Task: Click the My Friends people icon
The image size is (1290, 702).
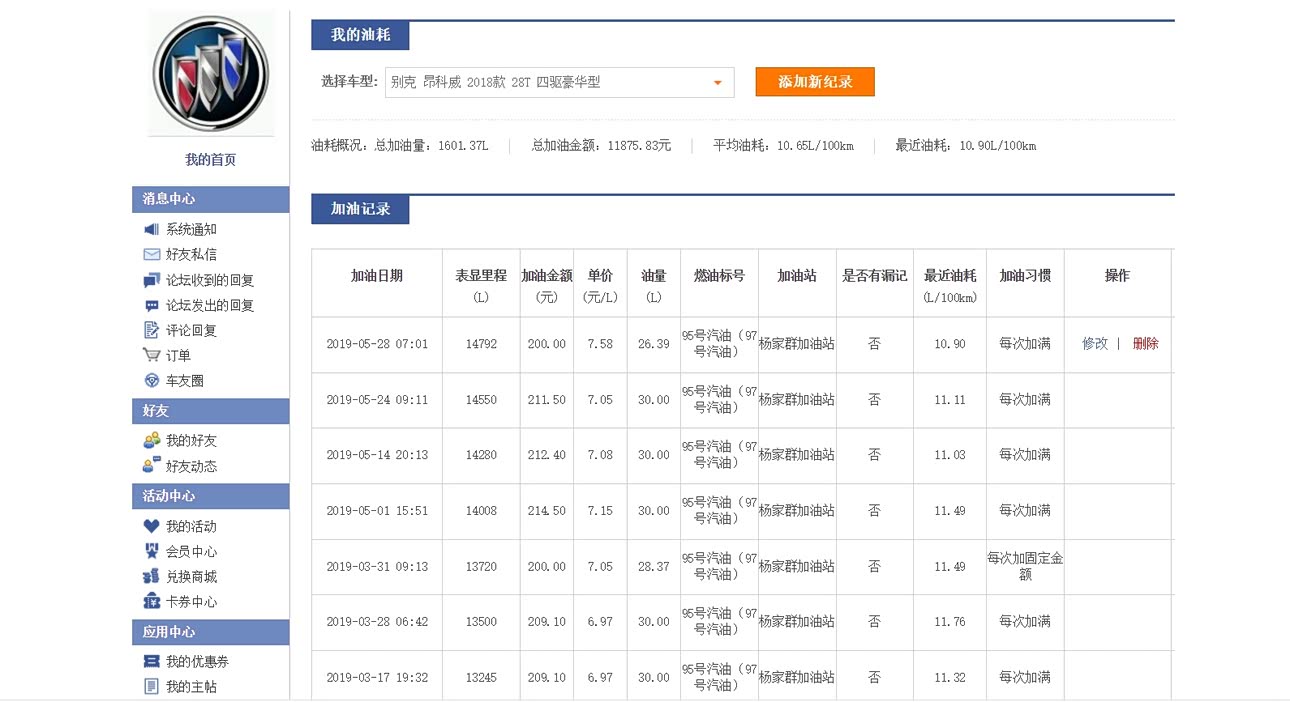Action: point(152,440)
